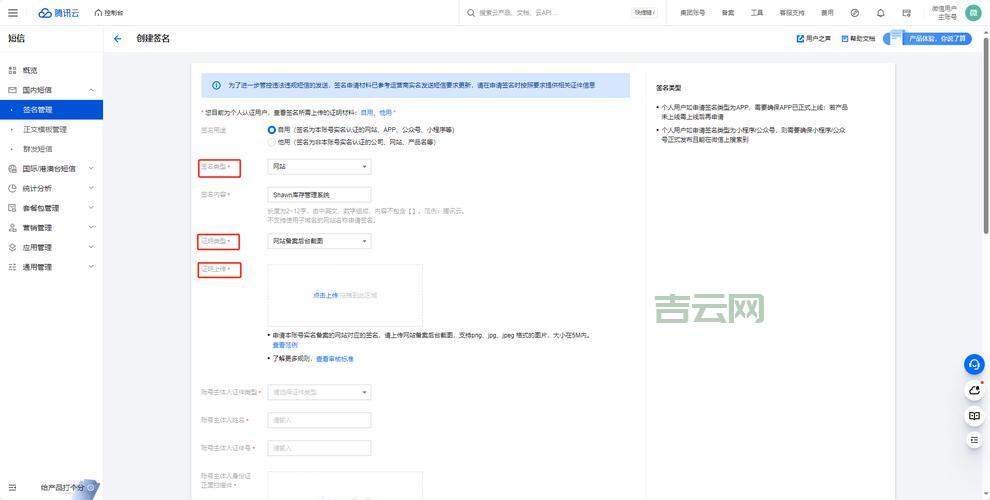Open the hamburger menu at top left

[x=13, y=13]
